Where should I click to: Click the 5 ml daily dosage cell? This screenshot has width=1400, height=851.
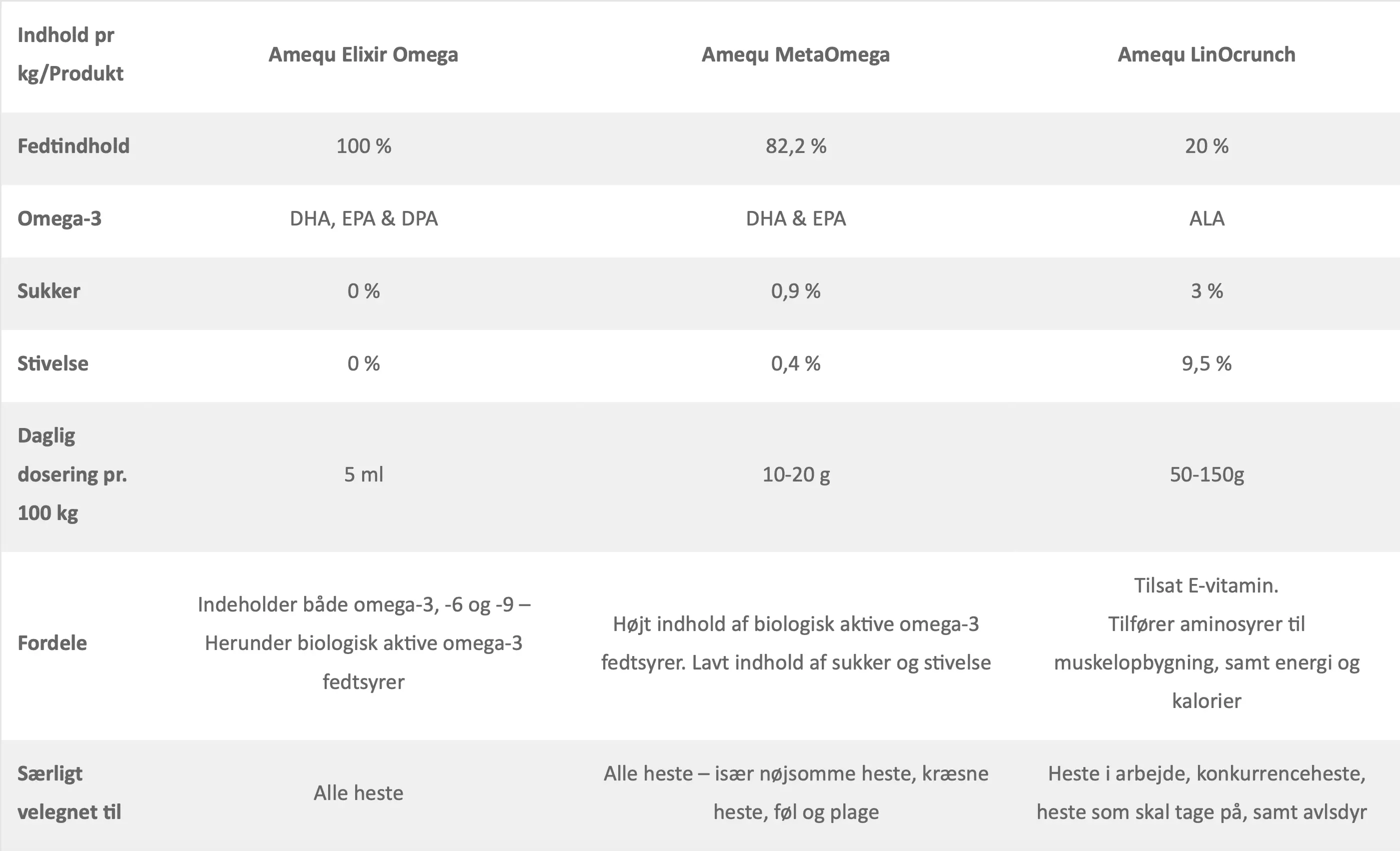[x=364, y=474]
